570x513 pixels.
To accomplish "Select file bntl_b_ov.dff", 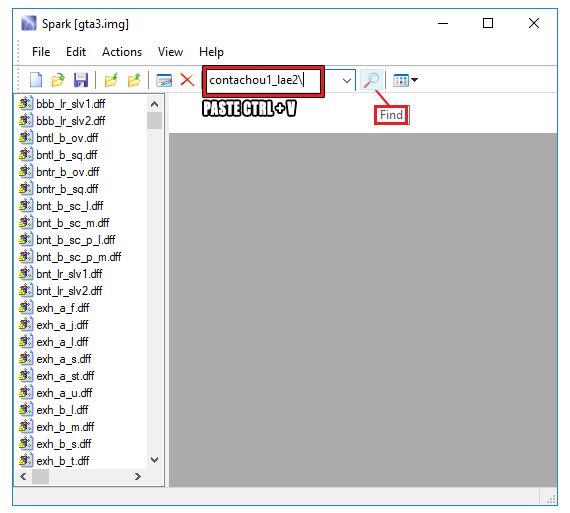I will (x=67, y=138).
